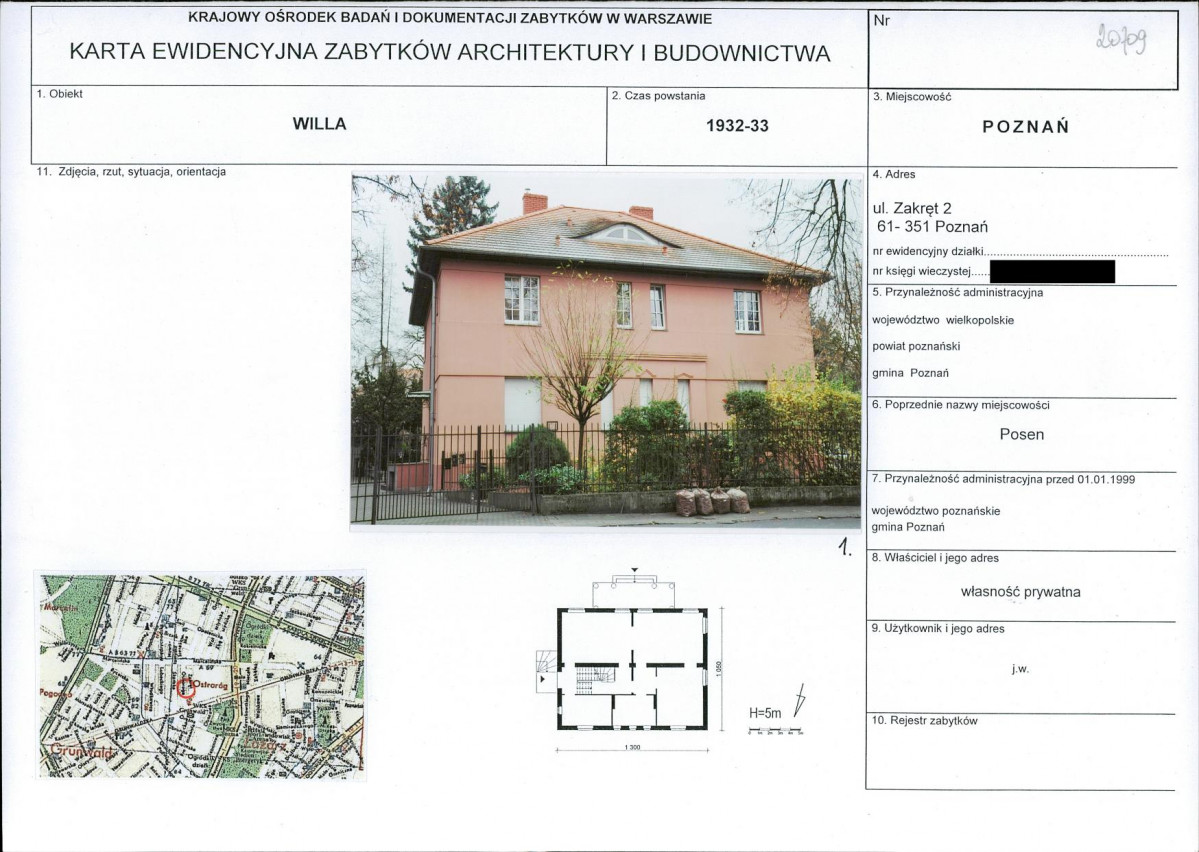Click the location map thumbnail
This screenshot has width=1199, height=852.
click(200, 675)
